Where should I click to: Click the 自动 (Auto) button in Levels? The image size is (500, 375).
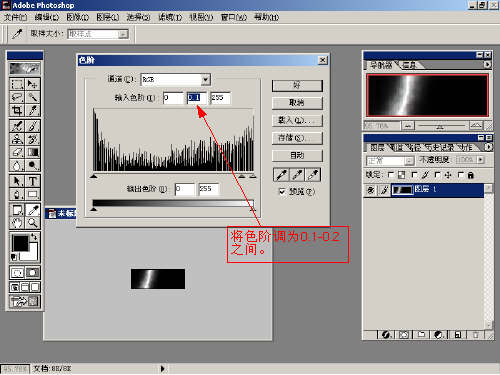pos(297,155)
